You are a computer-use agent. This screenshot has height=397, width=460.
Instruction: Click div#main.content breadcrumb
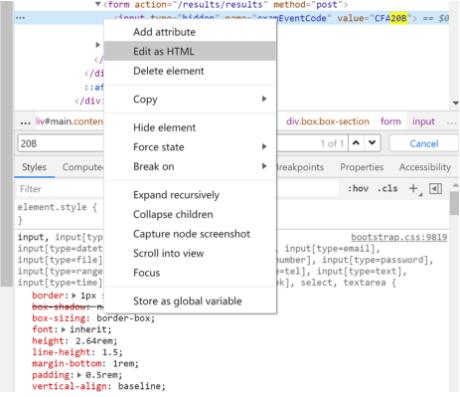[x=69, y=121]
